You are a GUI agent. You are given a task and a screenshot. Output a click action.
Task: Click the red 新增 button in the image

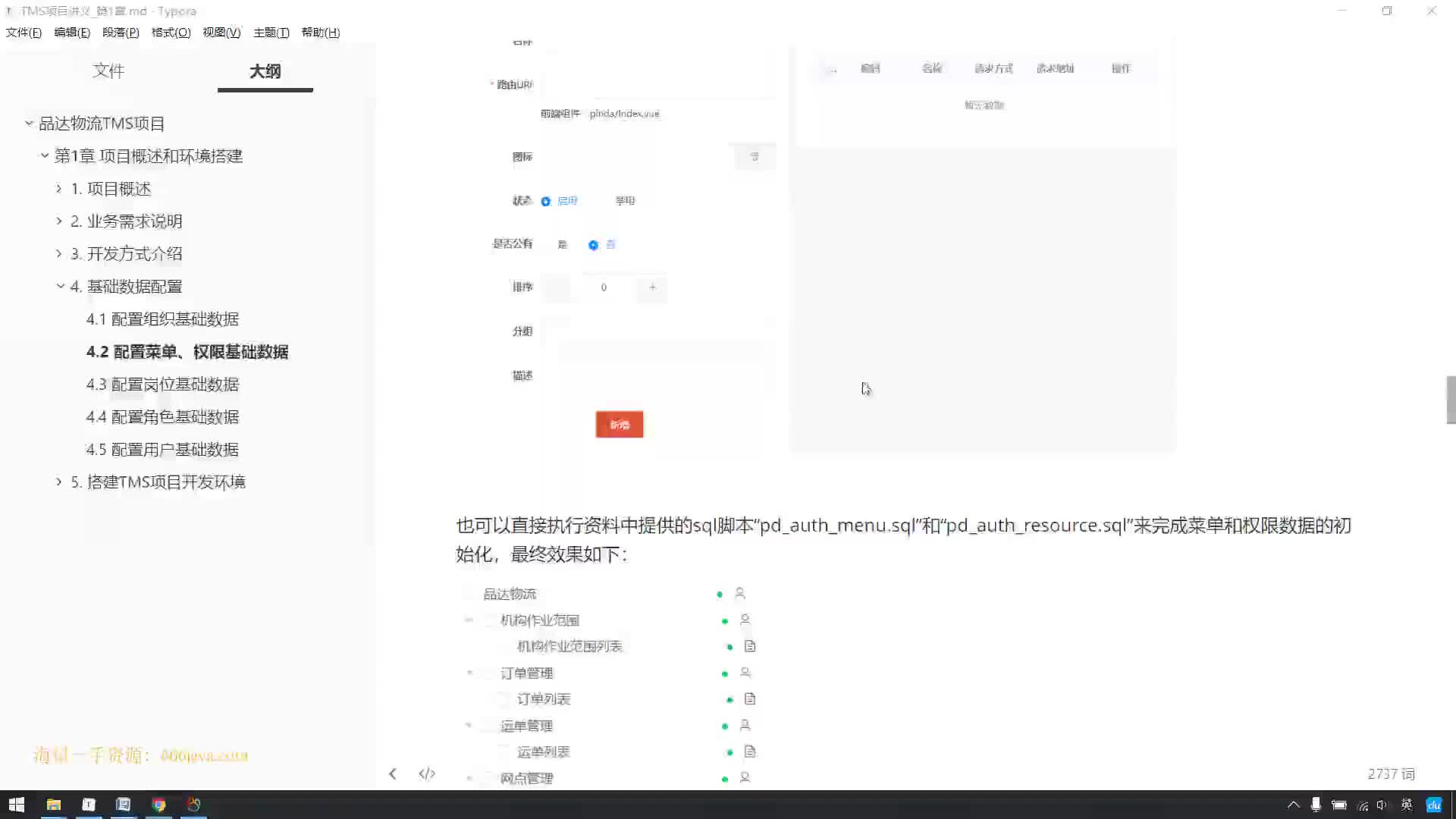[x=620, y=425]
